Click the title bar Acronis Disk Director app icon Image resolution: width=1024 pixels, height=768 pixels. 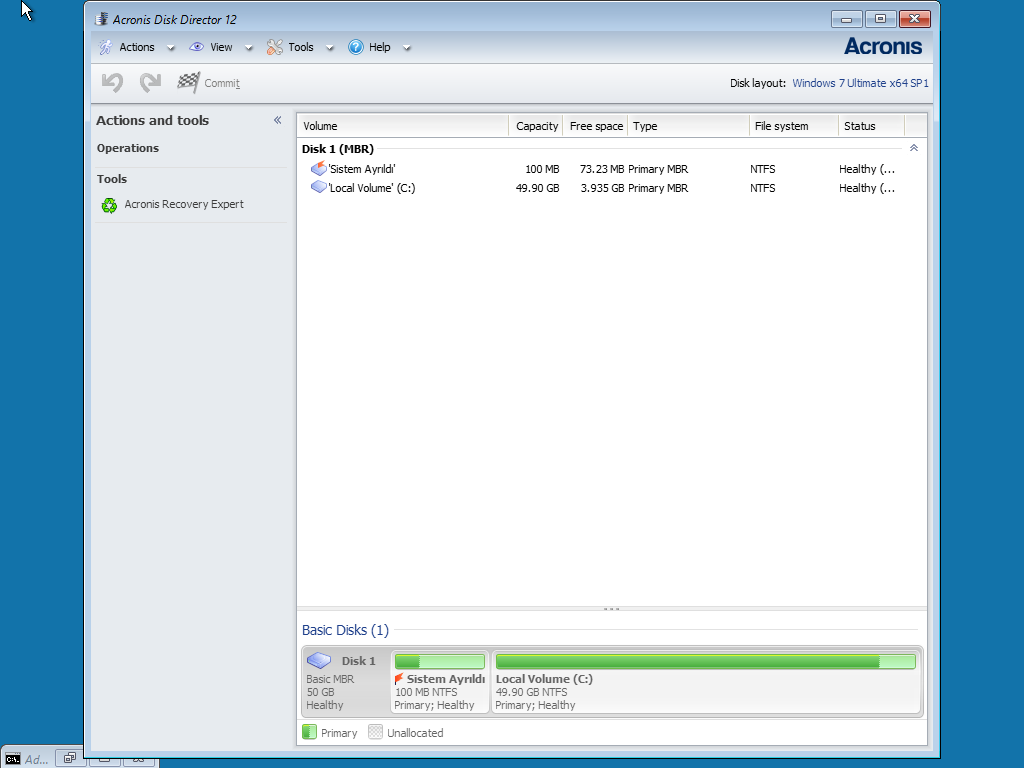click(x=101, y=19)
